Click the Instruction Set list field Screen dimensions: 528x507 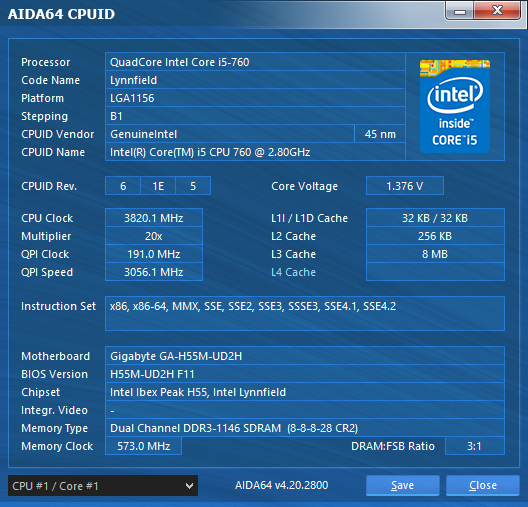(x=305, y=313)
